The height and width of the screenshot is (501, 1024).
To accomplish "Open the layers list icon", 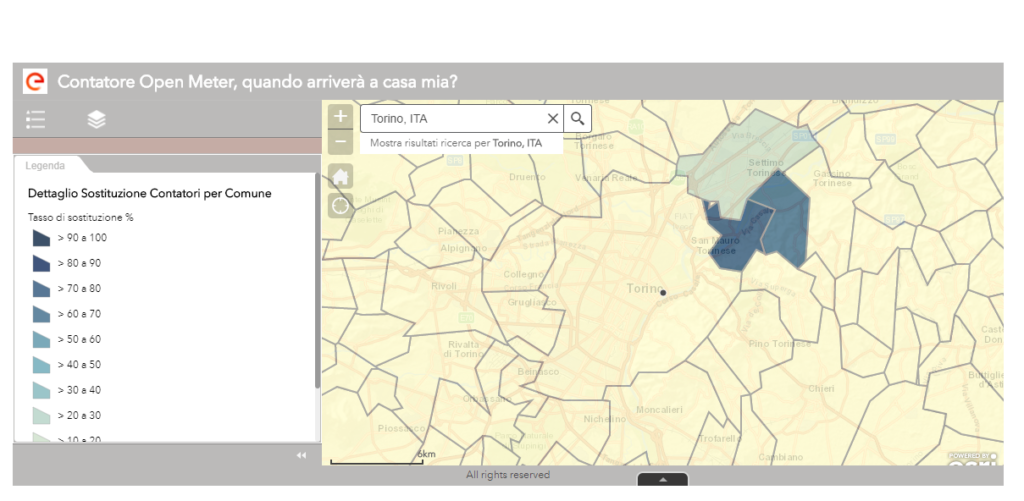I will [96, 120].
